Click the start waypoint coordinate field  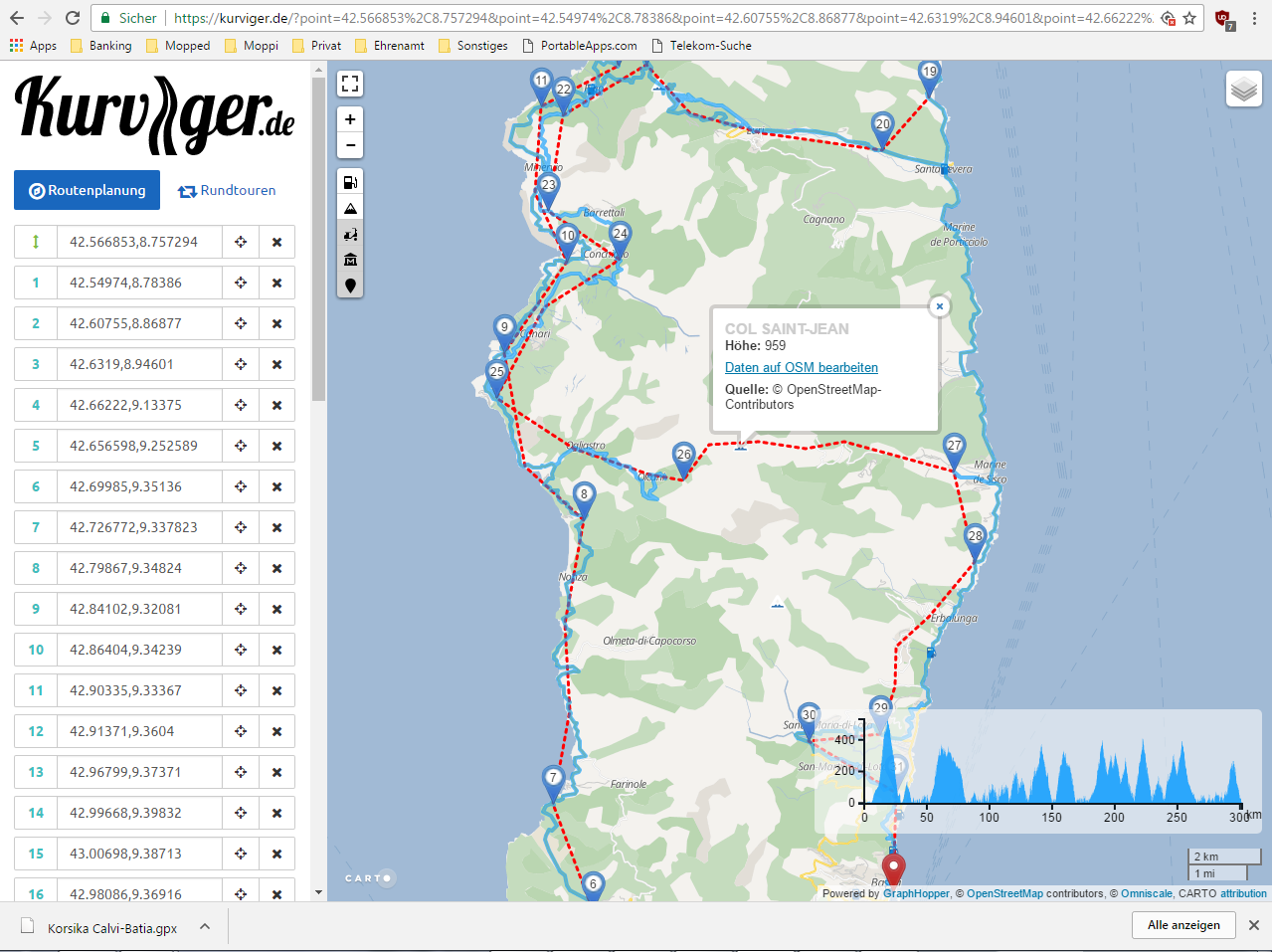(139, 242)
